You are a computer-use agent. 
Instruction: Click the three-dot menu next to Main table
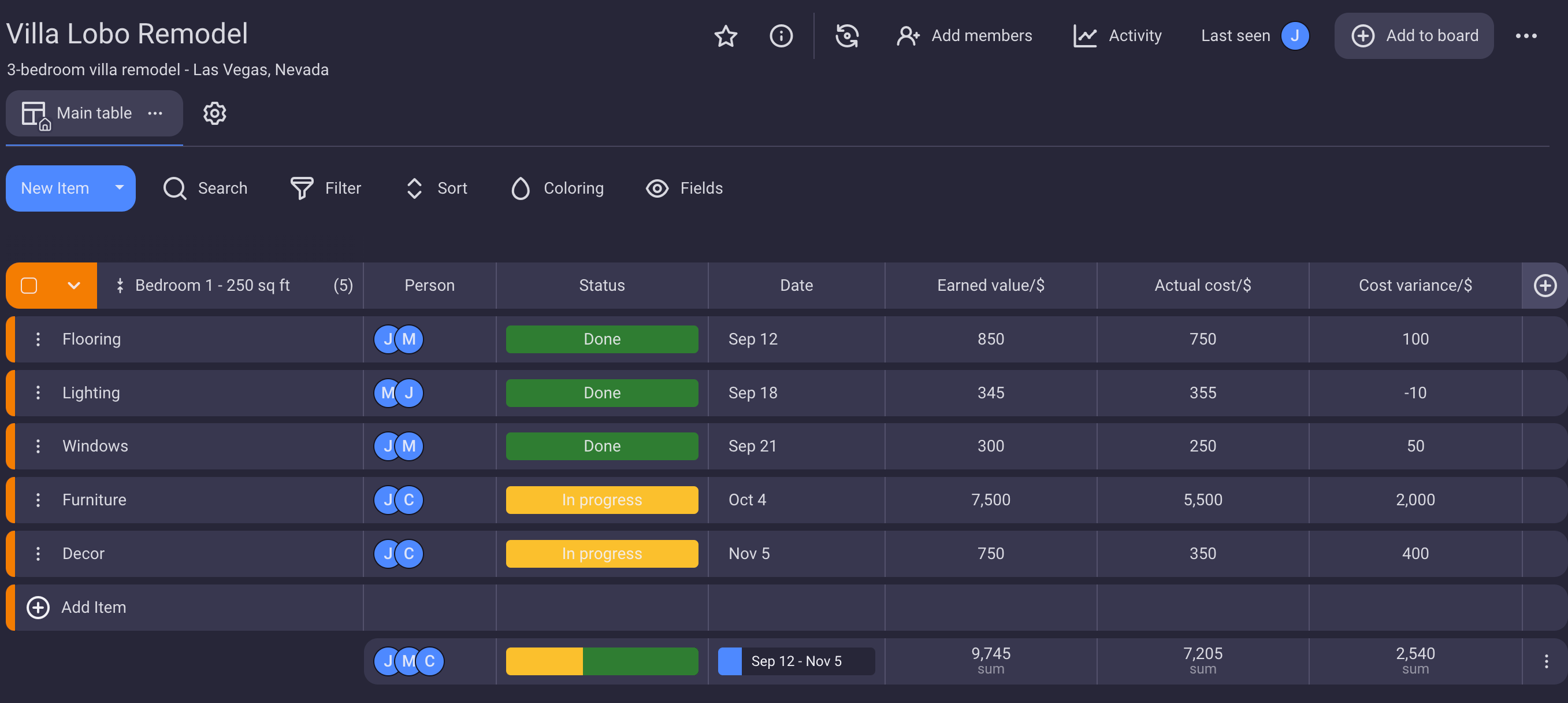(x=156, y=112)
